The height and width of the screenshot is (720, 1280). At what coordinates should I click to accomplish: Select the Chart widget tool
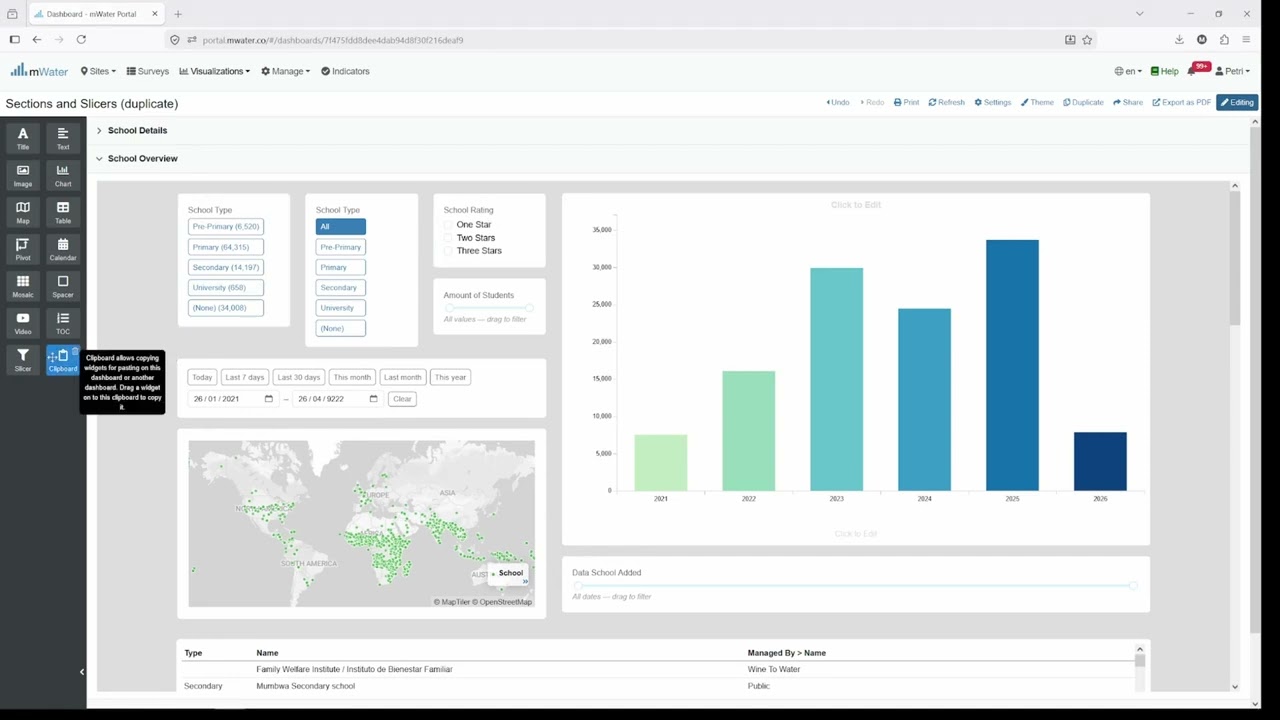click(63, 175)
